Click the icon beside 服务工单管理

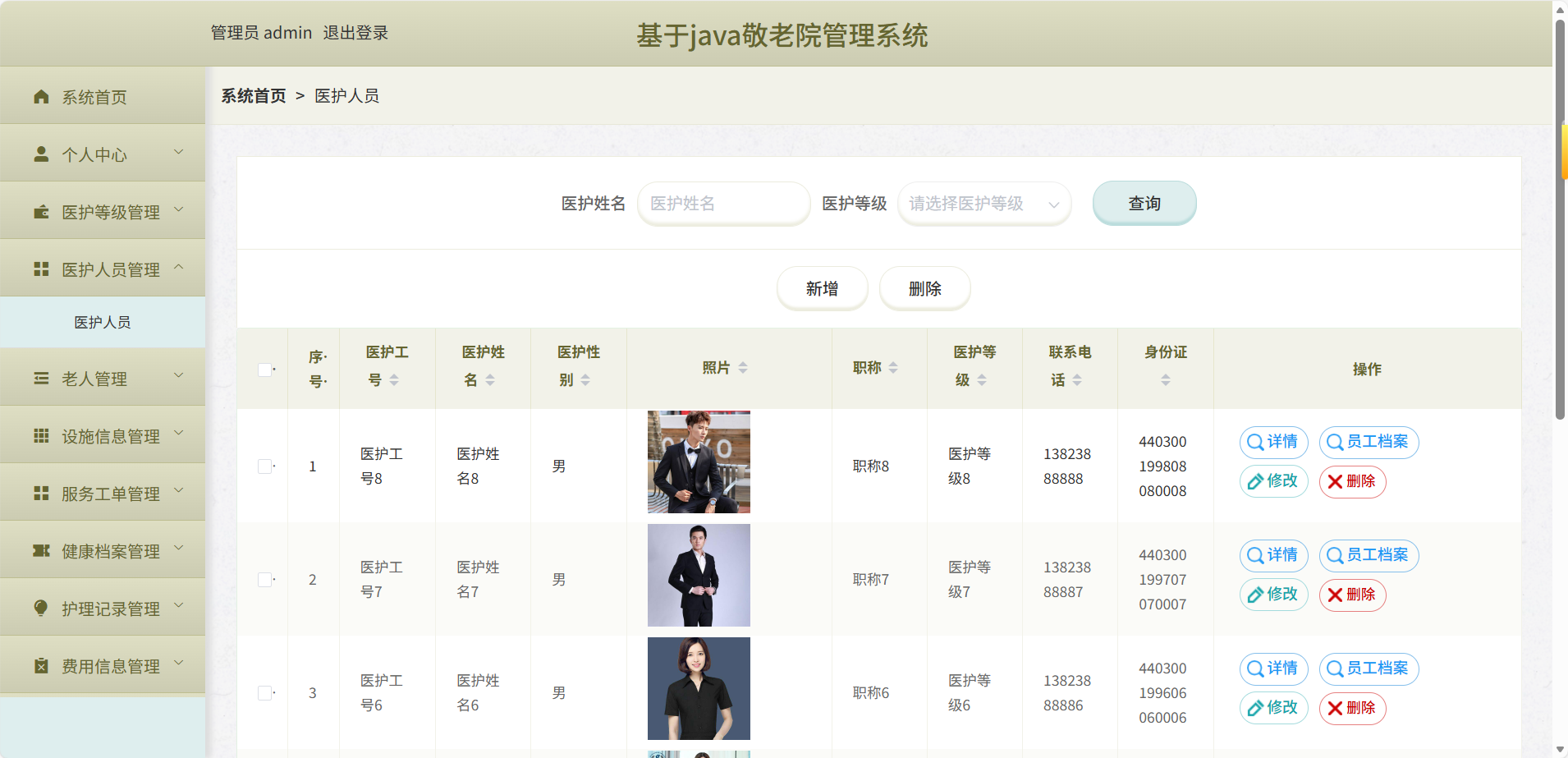point(41,494)
